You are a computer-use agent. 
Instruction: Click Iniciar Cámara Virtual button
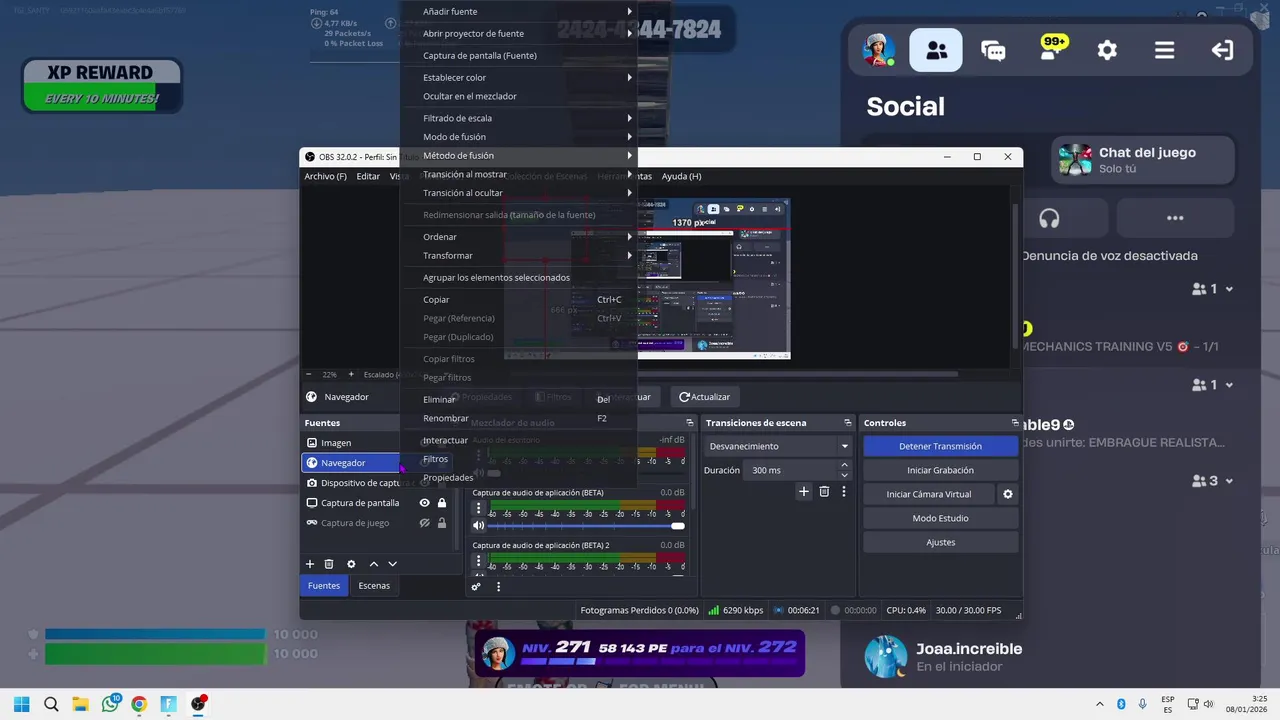tap(928, 494)
